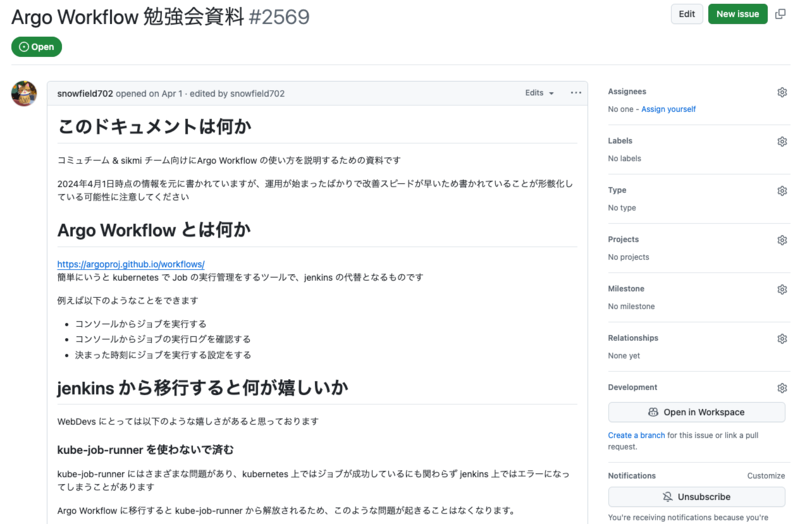
Task: Click Customize notifications
Action: (x=766, y=476)
